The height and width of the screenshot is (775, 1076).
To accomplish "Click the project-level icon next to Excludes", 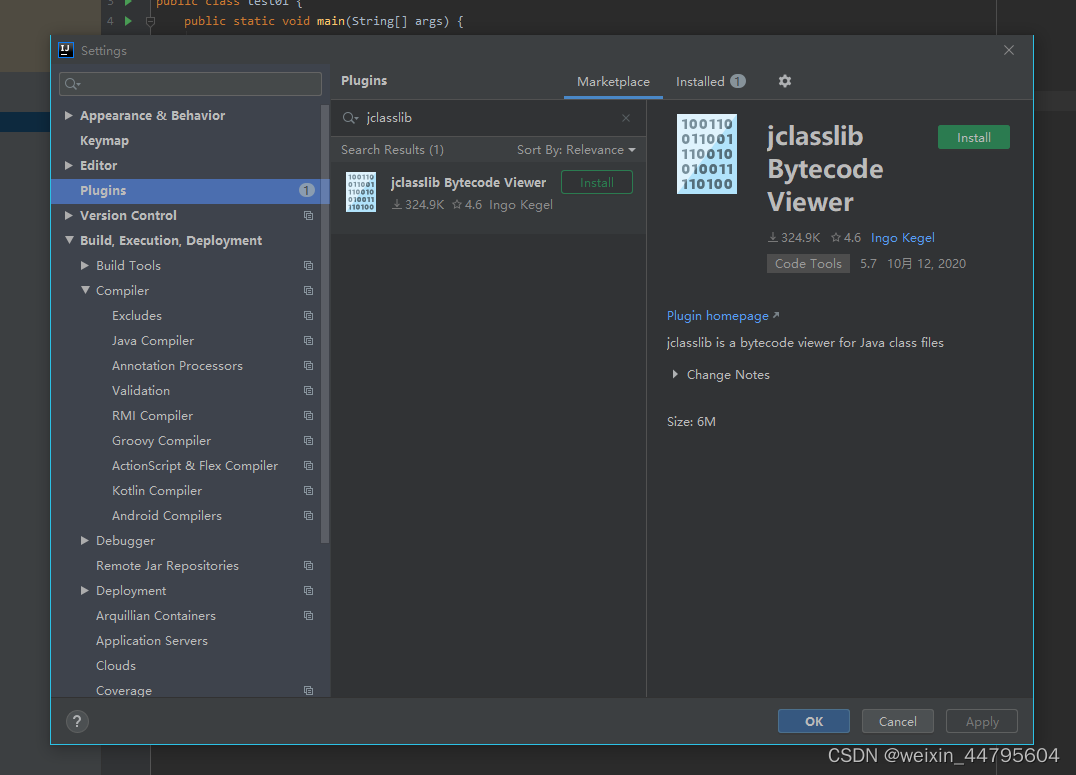I will click(308, 316).
